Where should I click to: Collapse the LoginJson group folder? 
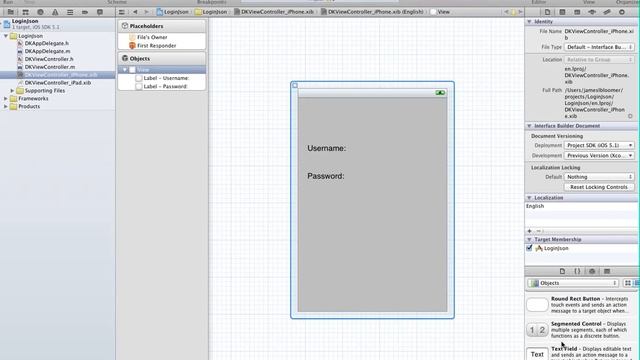(6, 36)
